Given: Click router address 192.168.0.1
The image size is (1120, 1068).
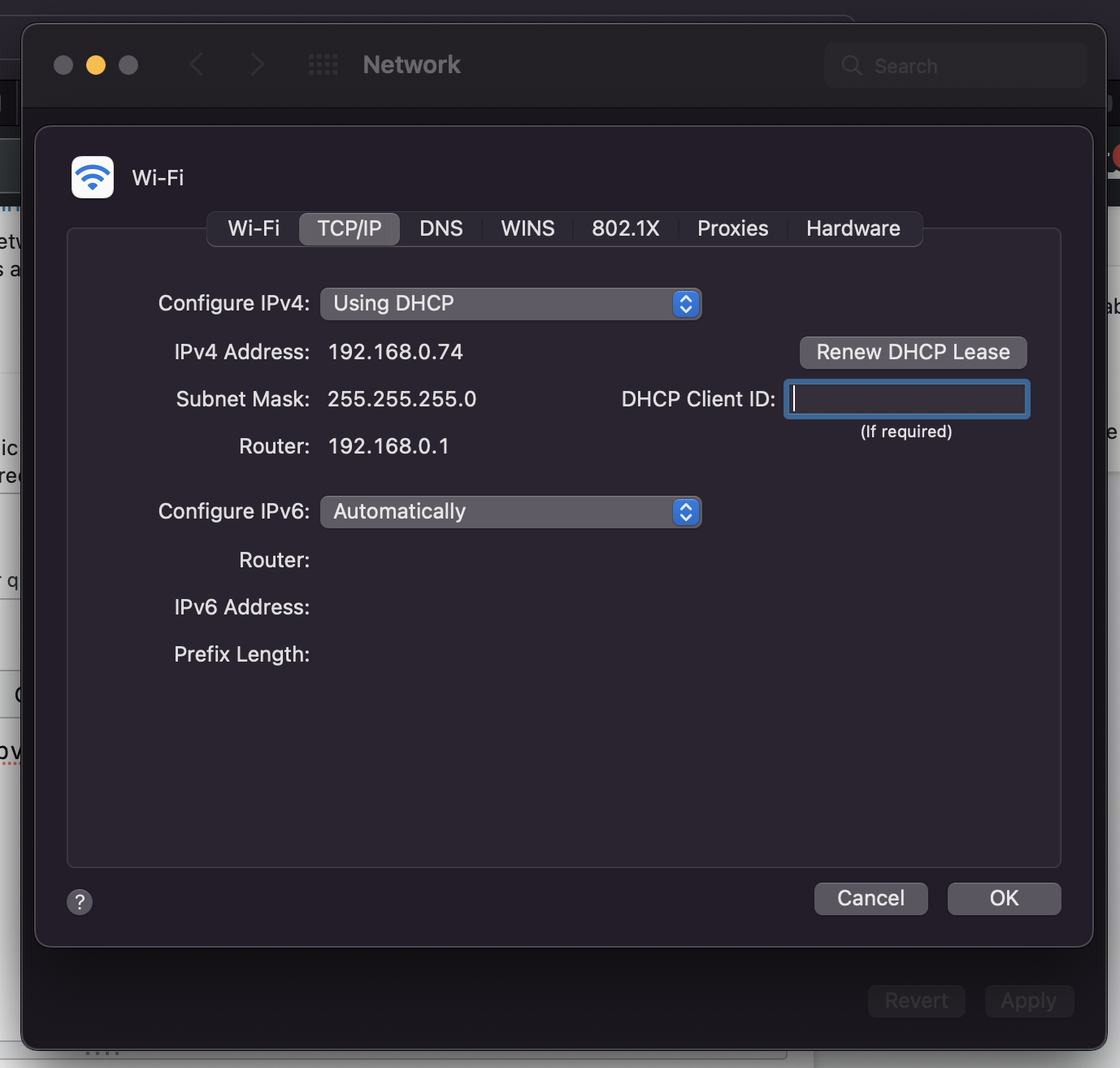Looking at the screenshot, I should [x=389, y=446].
